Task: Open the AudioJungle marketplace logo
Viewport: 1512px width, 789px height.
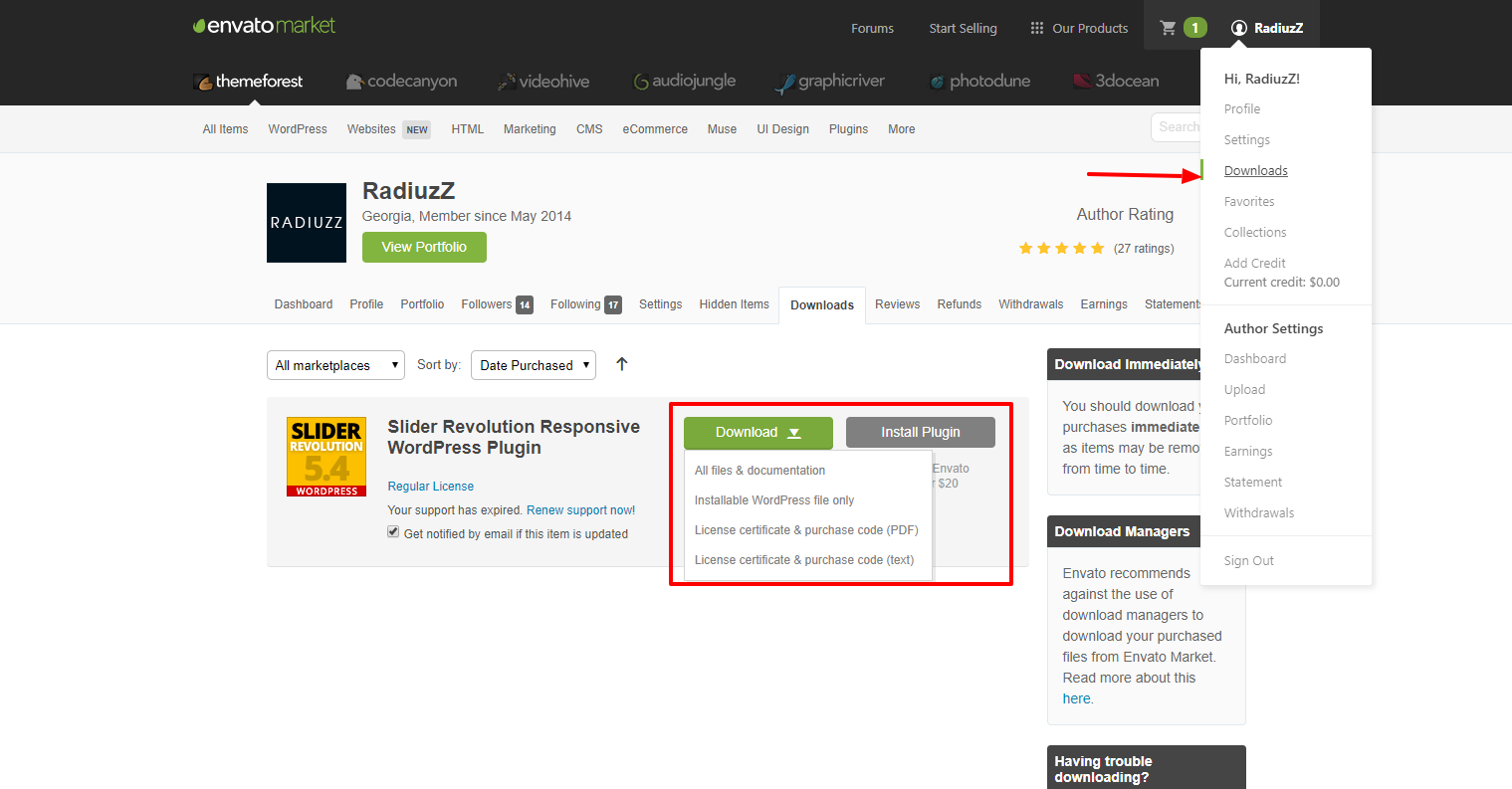Action: coord(685,82)
